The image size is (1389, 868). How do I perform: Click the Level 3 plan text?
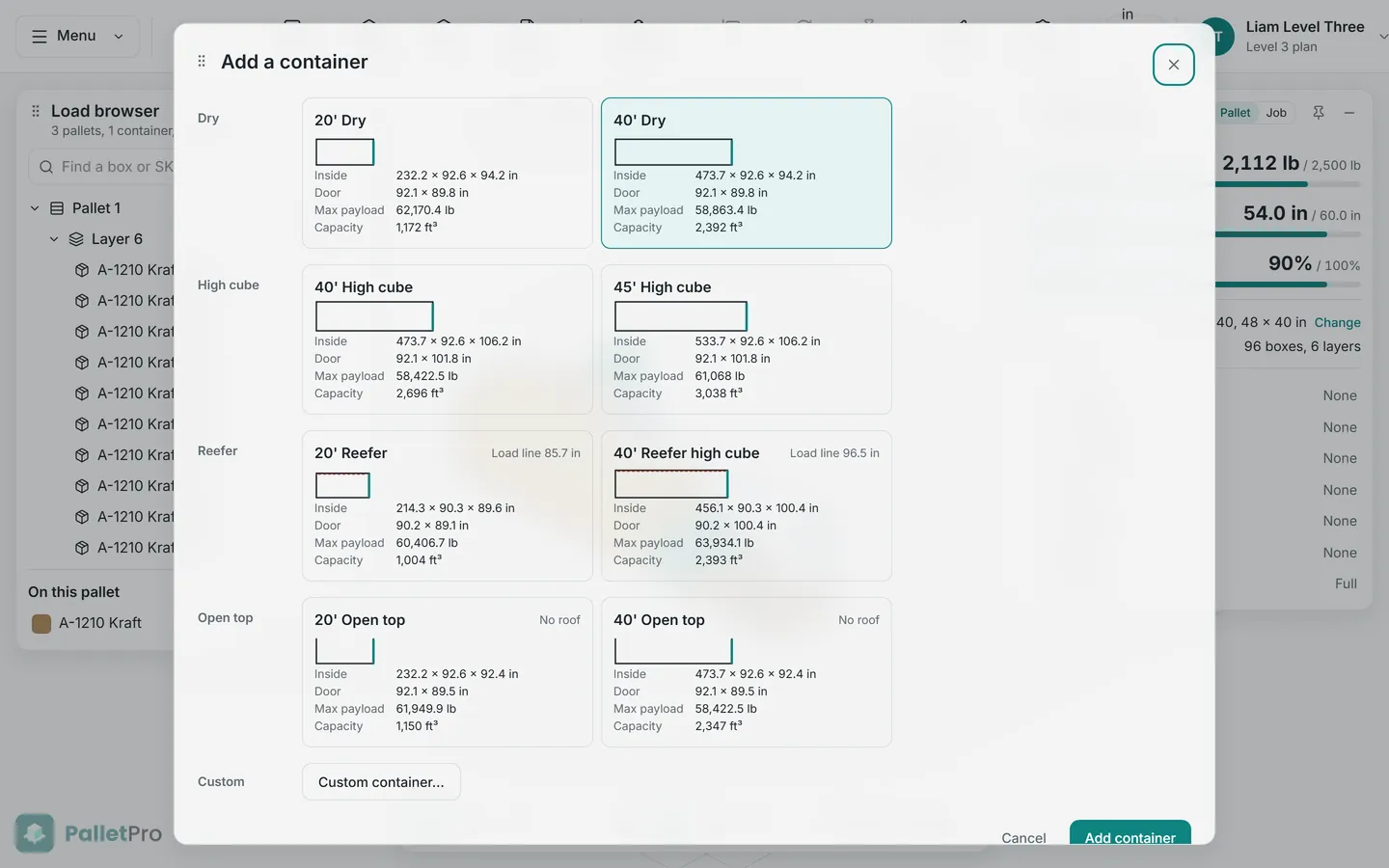pyautogui.click(x=1281, y=47)
